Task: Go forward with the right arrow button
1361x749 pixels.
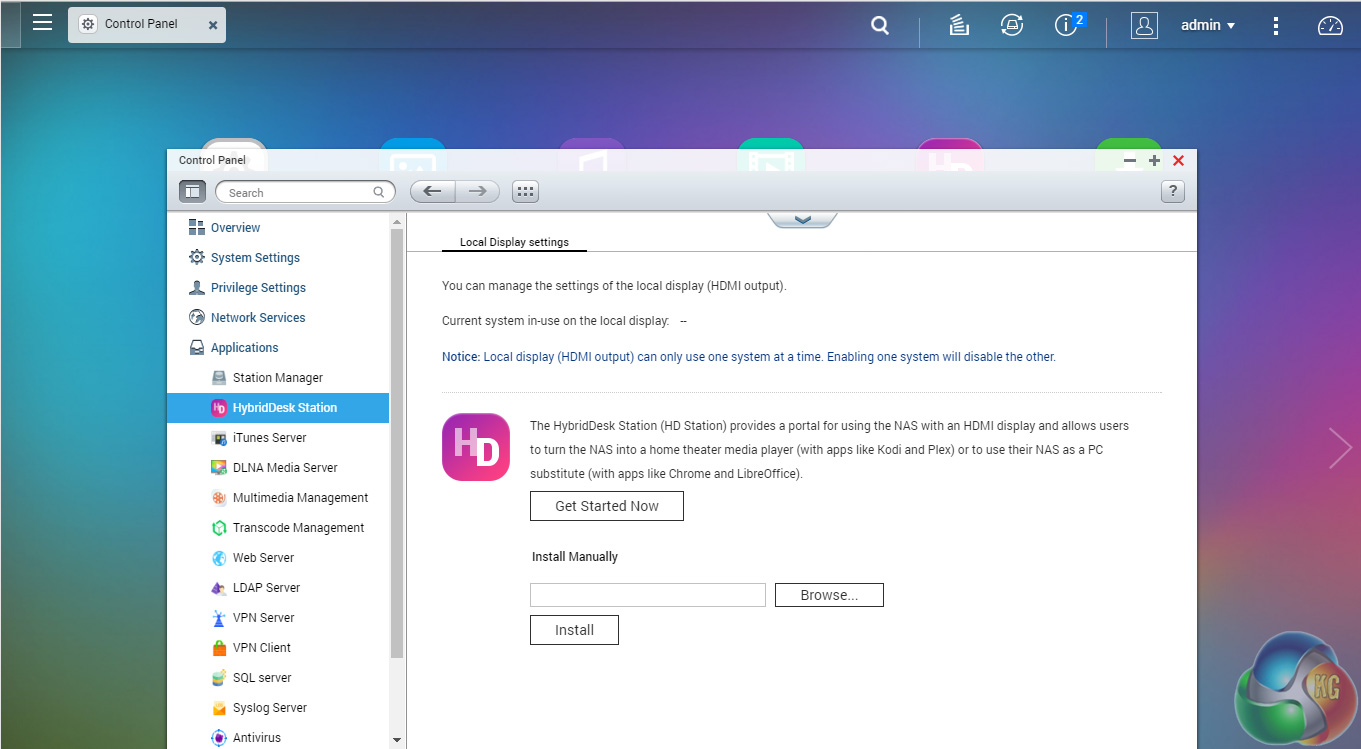Action: (478, 192)
